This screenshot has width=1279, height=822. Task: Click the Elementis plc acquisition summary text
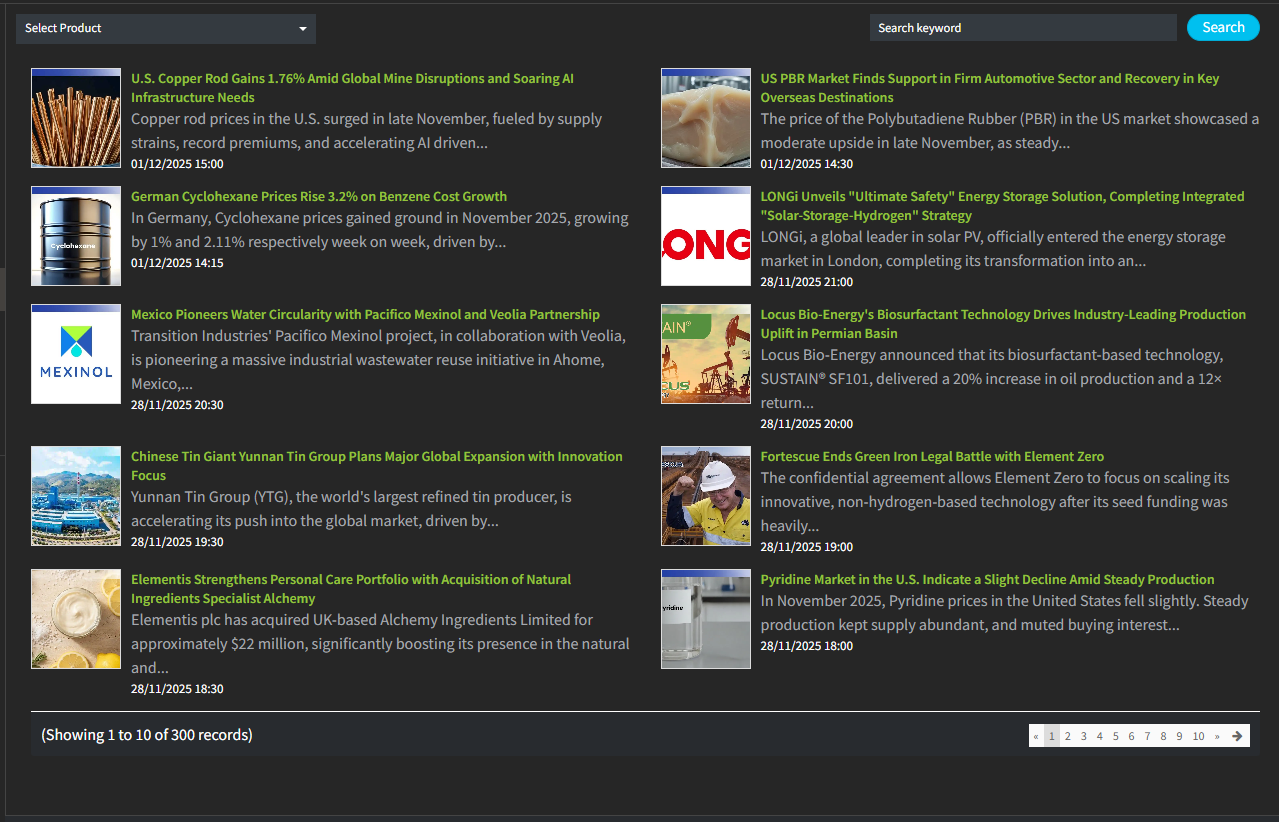[x=380, y=643]
